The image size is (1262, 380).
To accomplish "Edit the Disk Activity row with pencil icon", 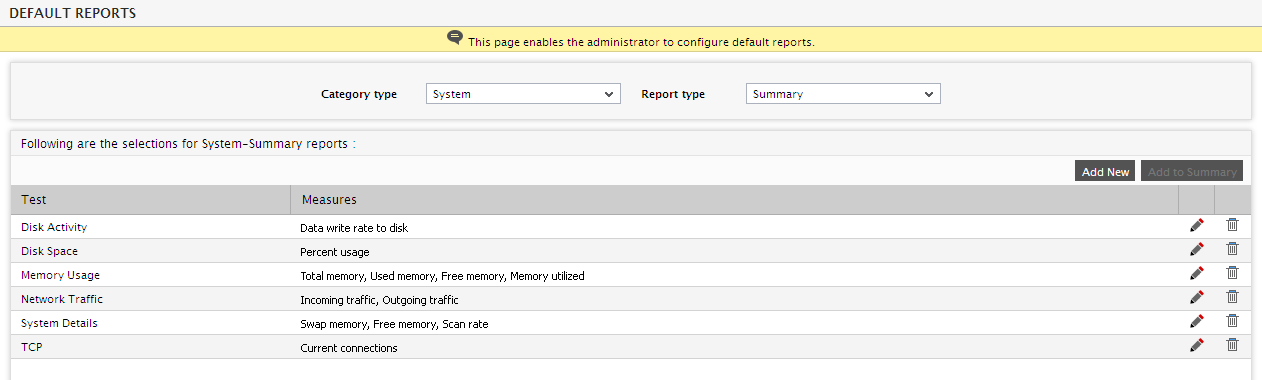I will [1197, 226].
